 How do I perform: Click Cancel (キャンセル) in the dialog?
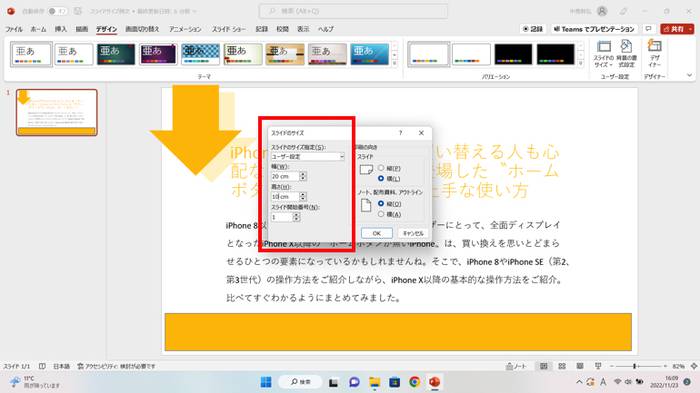(413, 233)
